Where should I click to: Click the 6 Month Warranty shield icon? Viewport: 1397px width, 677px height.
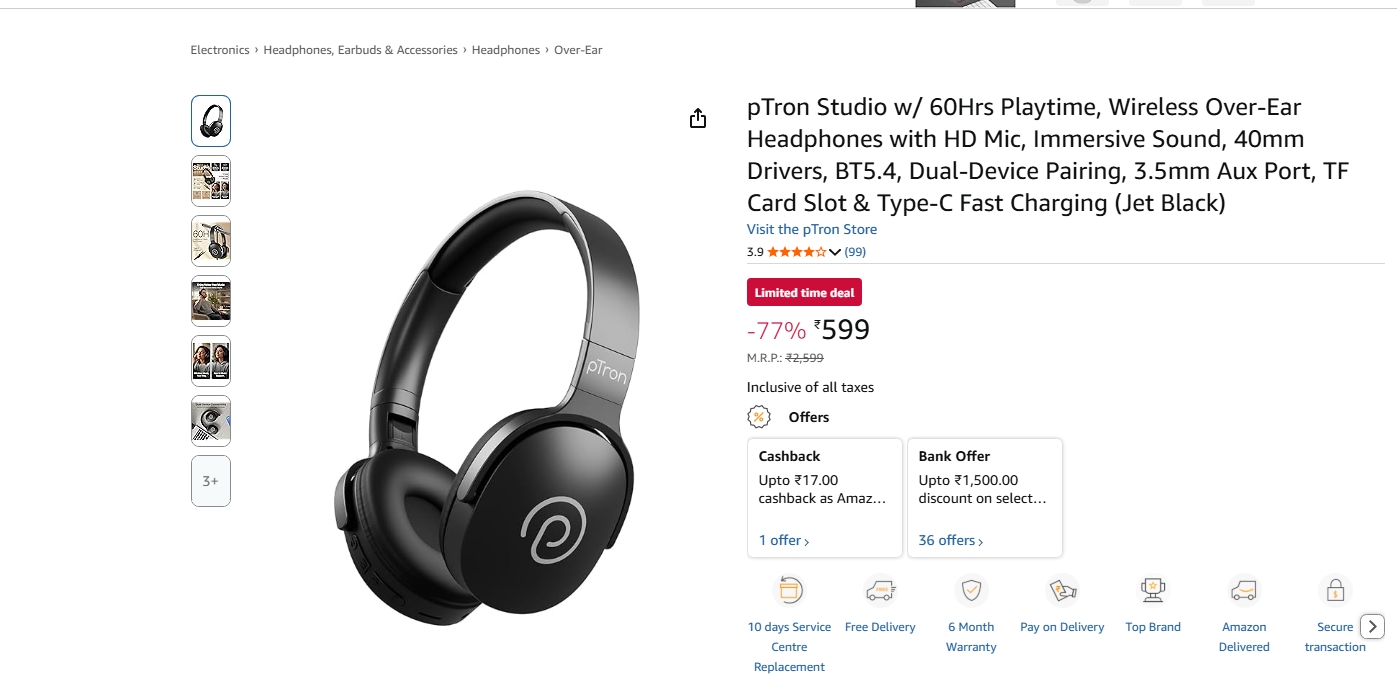point(971,590)
